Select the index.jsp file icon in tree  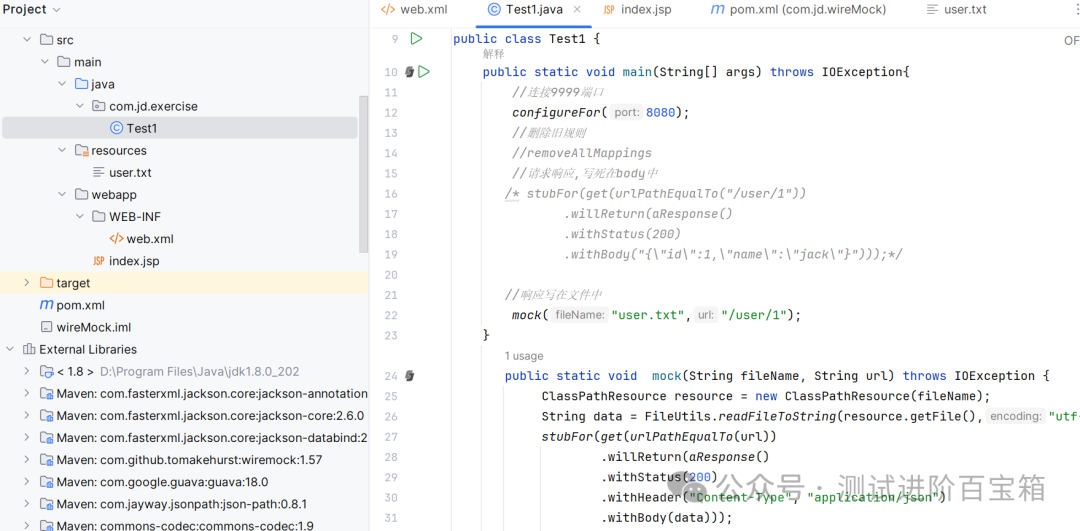click(x=99, y=261)
